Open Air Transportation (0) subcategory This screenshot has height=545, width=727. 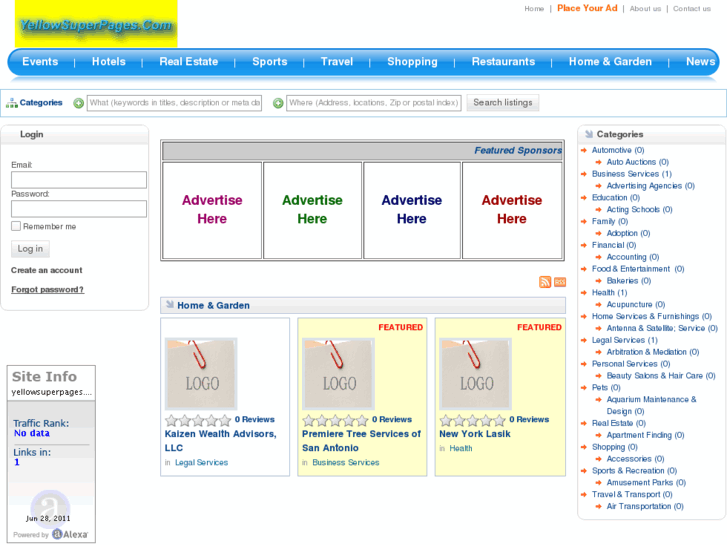click(645, 506)
